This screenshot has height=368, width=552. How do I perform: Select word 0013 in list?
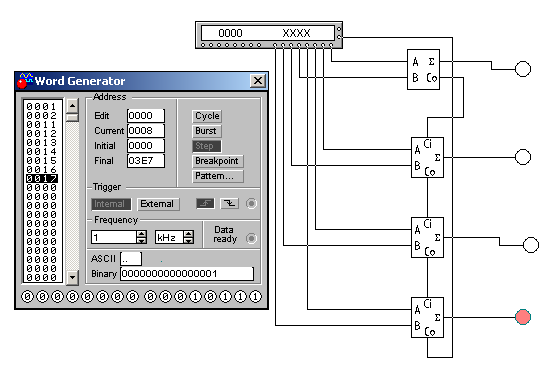[42, 143]
